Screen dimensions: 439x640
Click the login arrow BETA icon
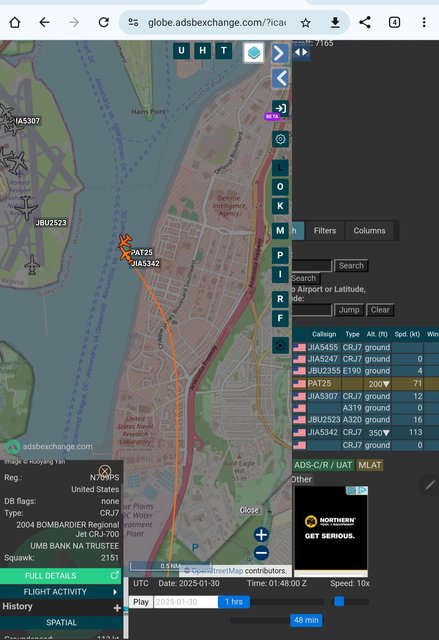[280, 108]
